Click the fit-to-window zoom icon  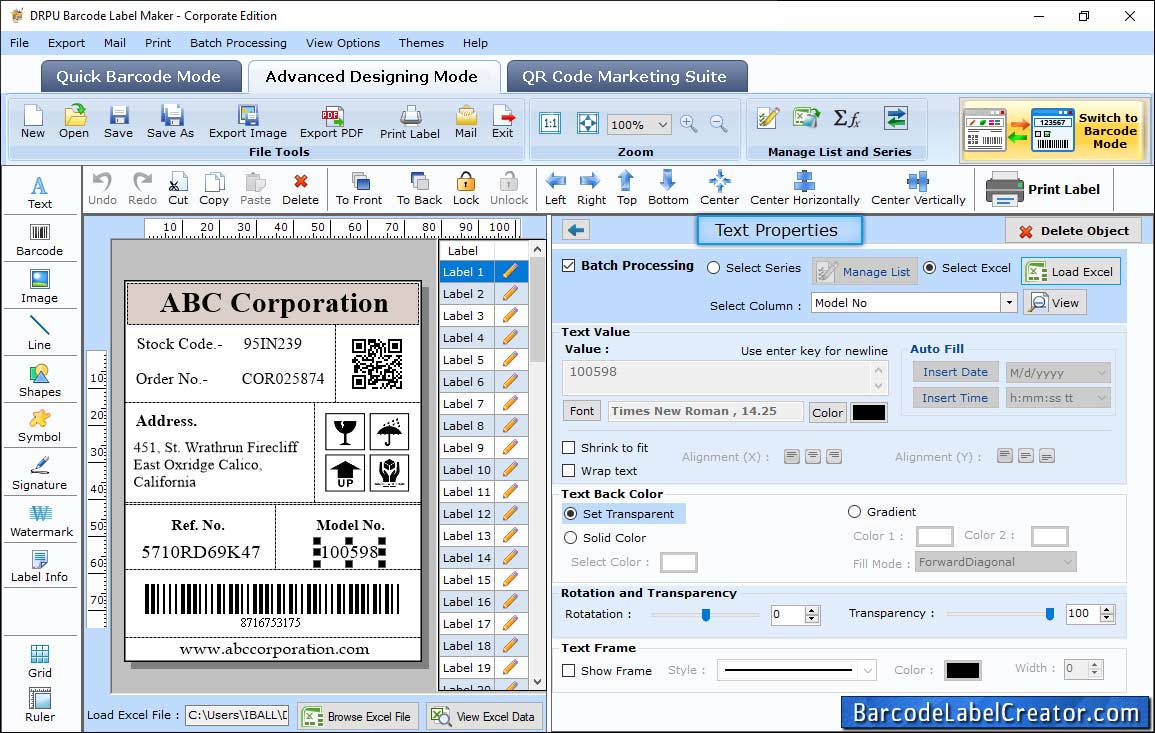pos(588,123)
